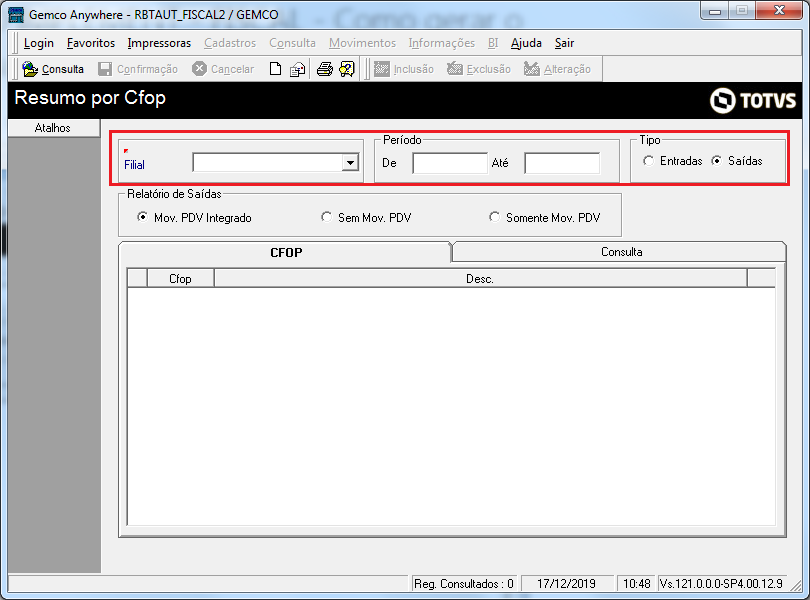Click Reg. Consultados status entry
The height and width of the screenshot is (600, 810).
[x=464, y=584]
